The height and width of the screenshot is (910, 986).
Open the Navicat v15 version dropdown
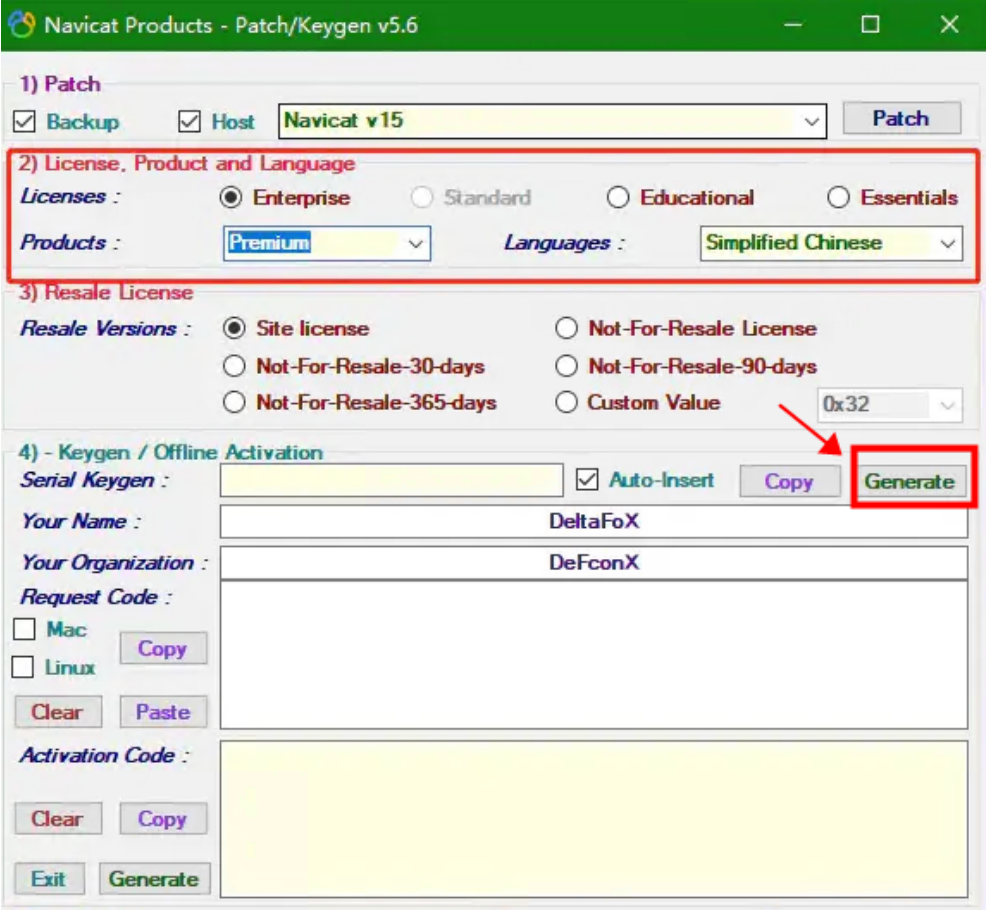point(552,121)
